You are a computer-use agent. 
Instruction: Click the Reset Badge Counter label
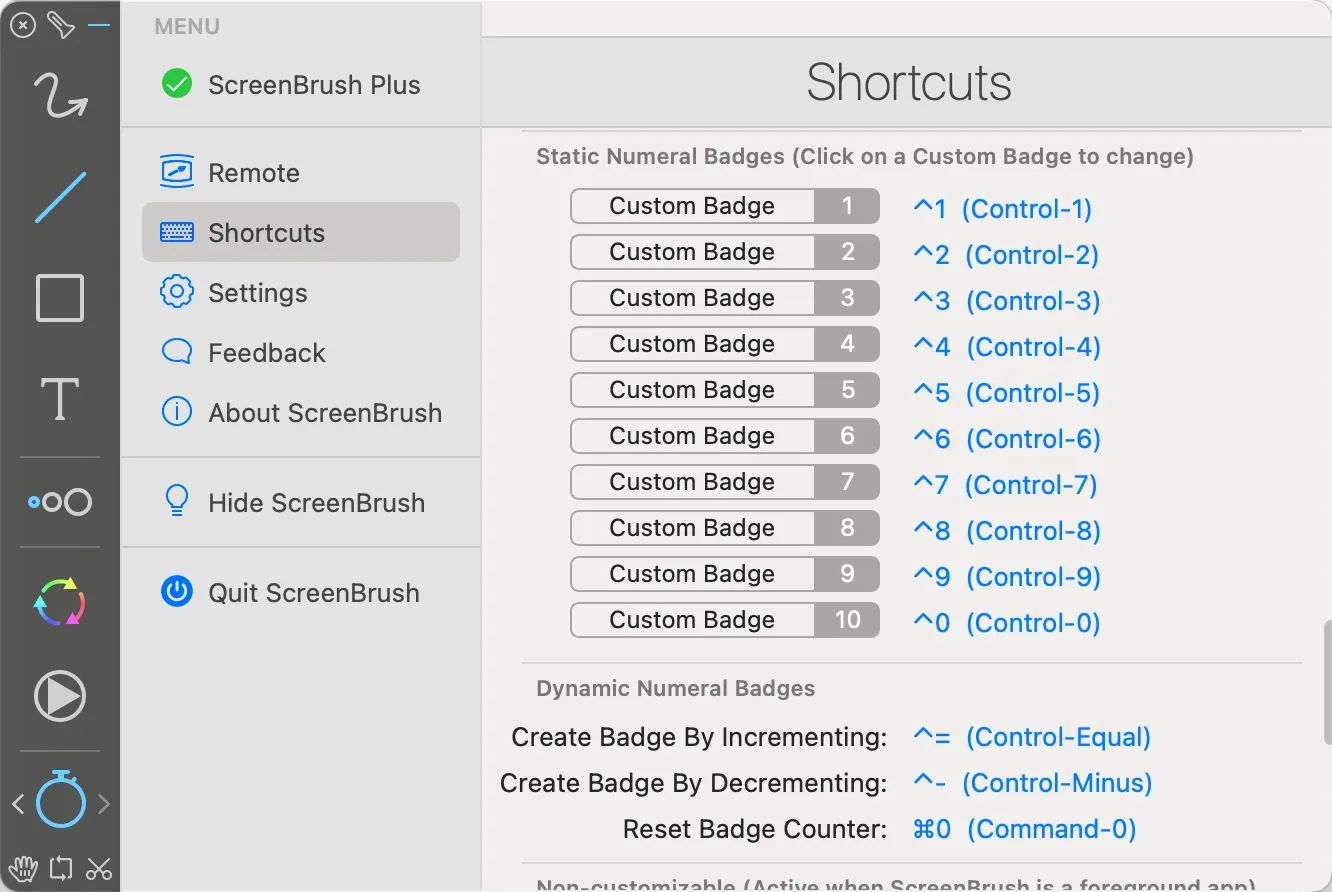point(755,829)
